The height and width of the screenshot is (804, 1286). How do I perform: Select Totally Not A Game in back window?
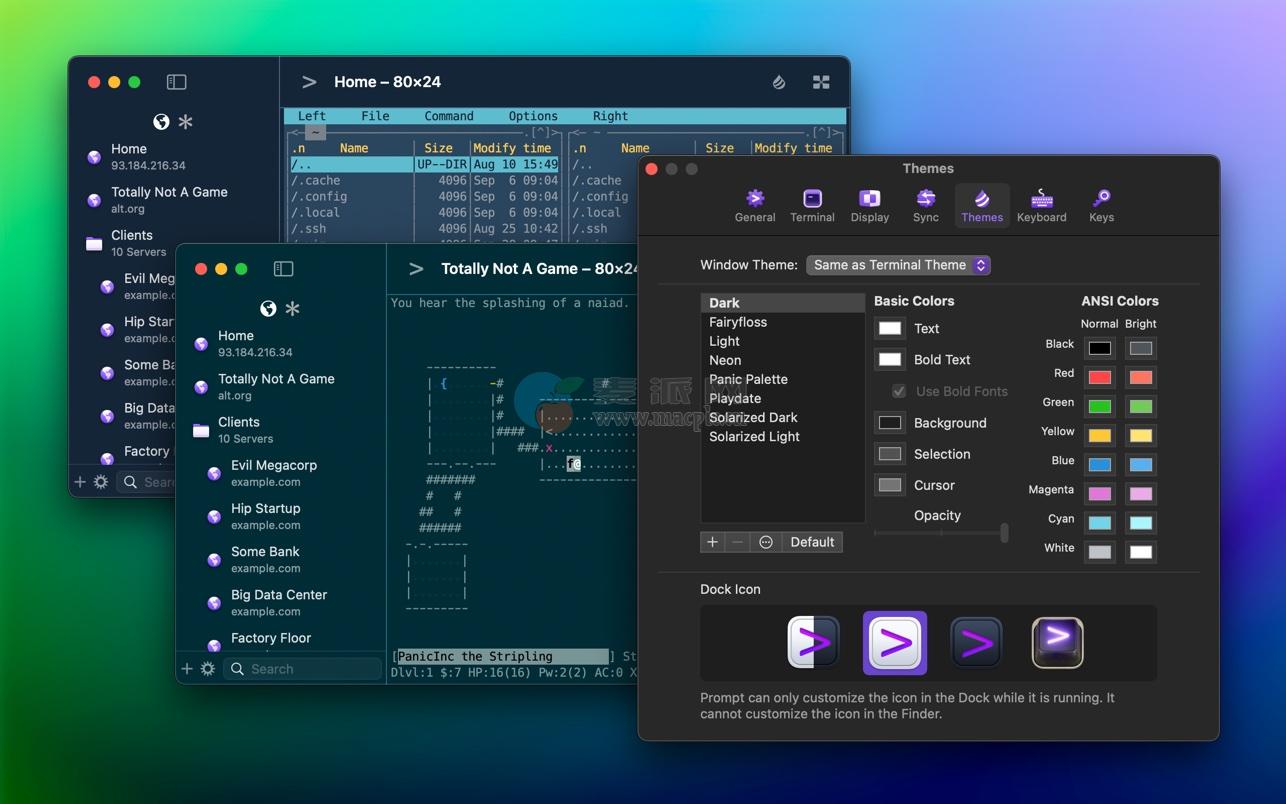[175, 200]
